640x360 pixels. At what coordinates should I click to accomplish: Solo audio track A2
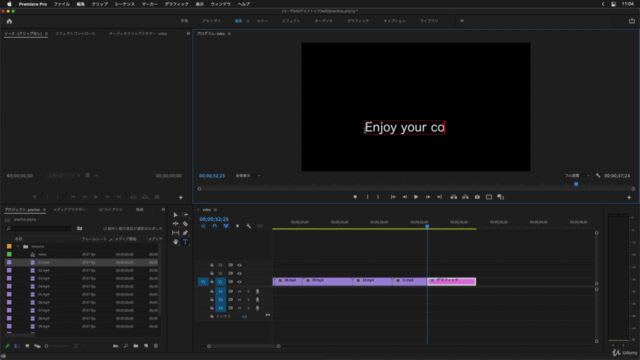click(x=248, y=300)
